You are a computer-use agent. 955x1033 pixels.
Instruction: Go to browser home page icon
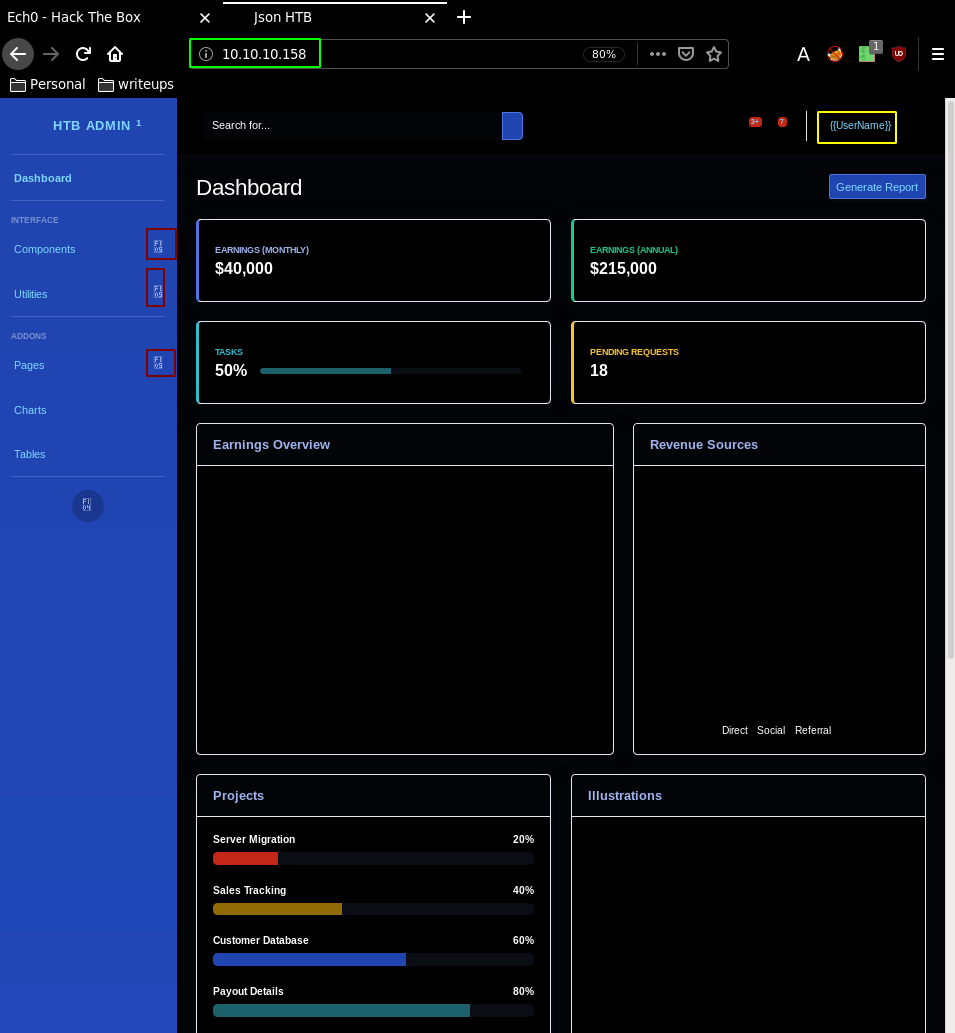[x=115, y=54]
